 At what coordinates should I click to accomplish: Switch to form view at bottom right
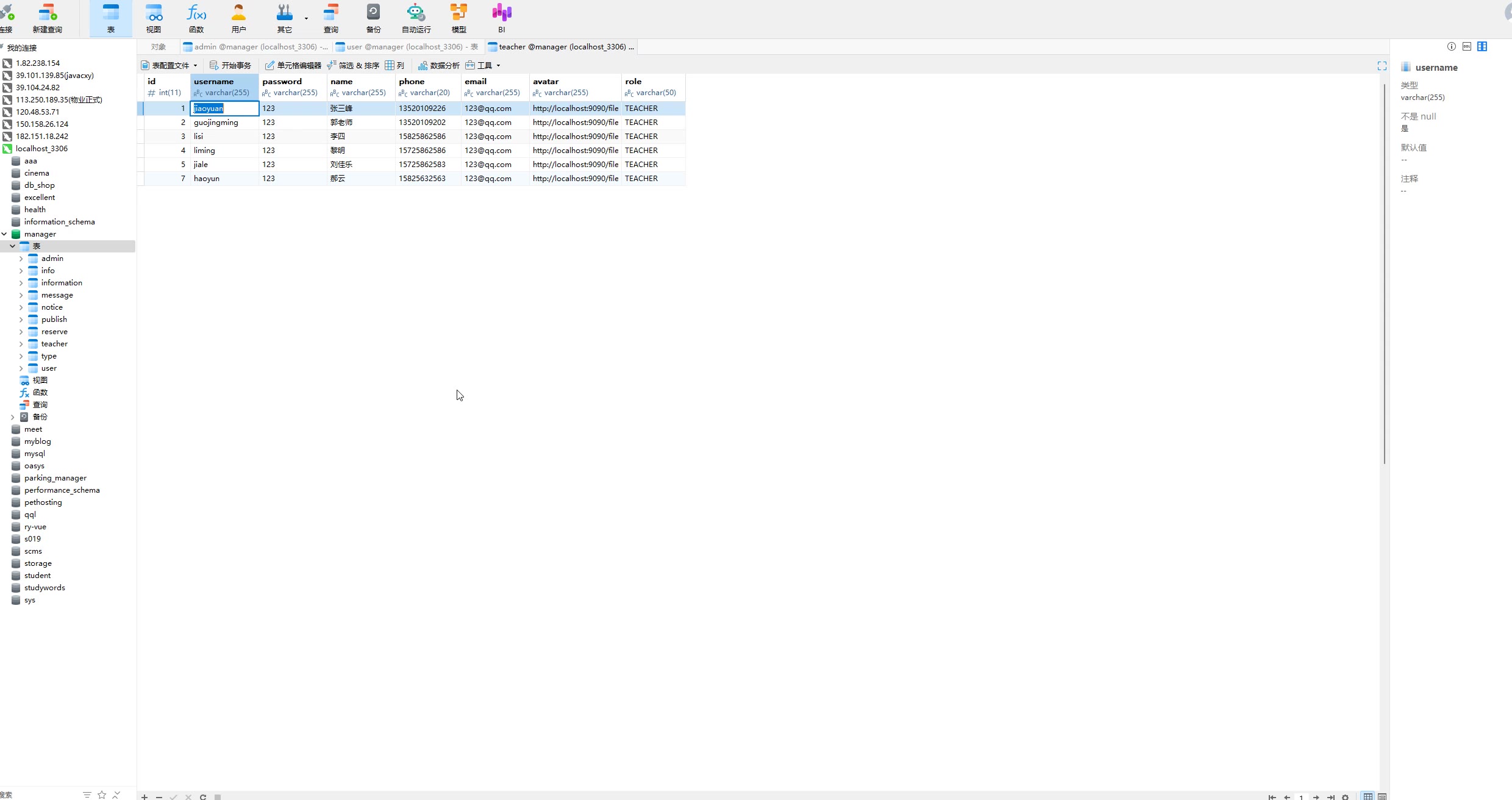pos(1382,796)
